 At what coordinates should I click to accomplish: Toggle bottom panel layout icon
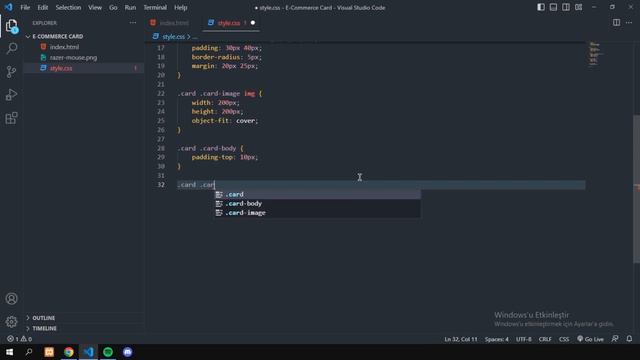(x=553, y=7)
